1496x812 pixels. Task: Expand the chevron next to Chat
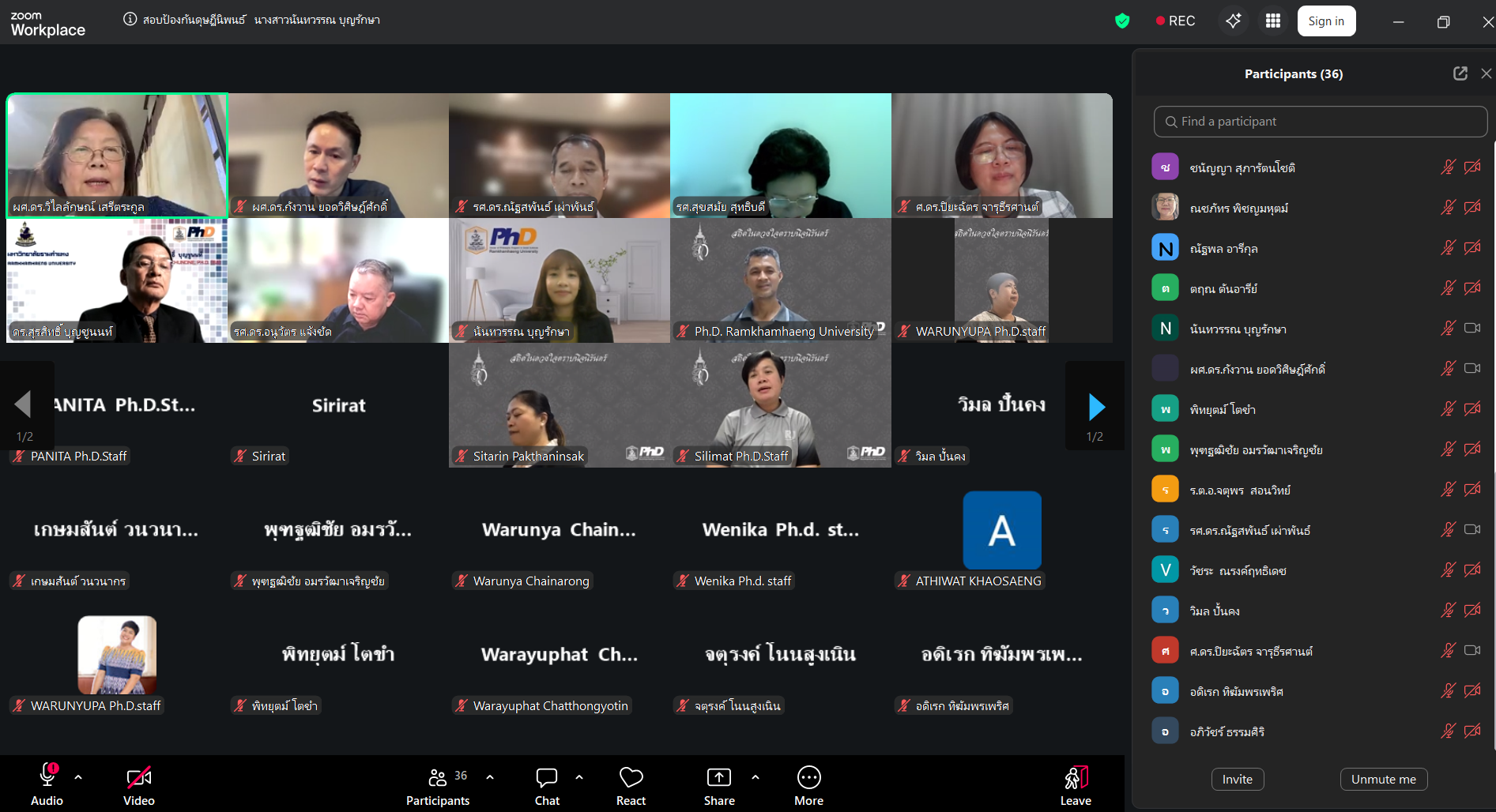(x=579, y=777)
